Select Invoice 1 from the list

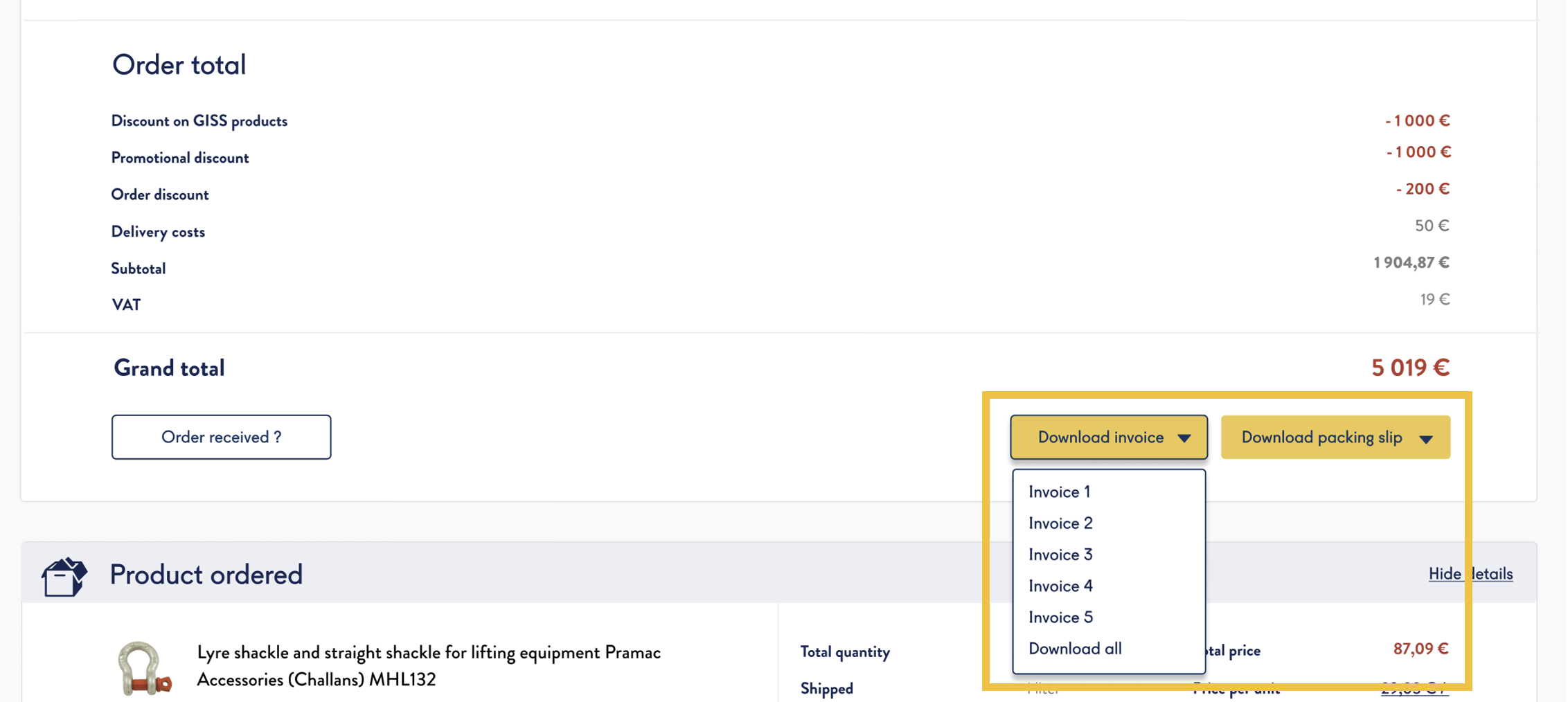pyautogui.click(x=1060, y=492)
